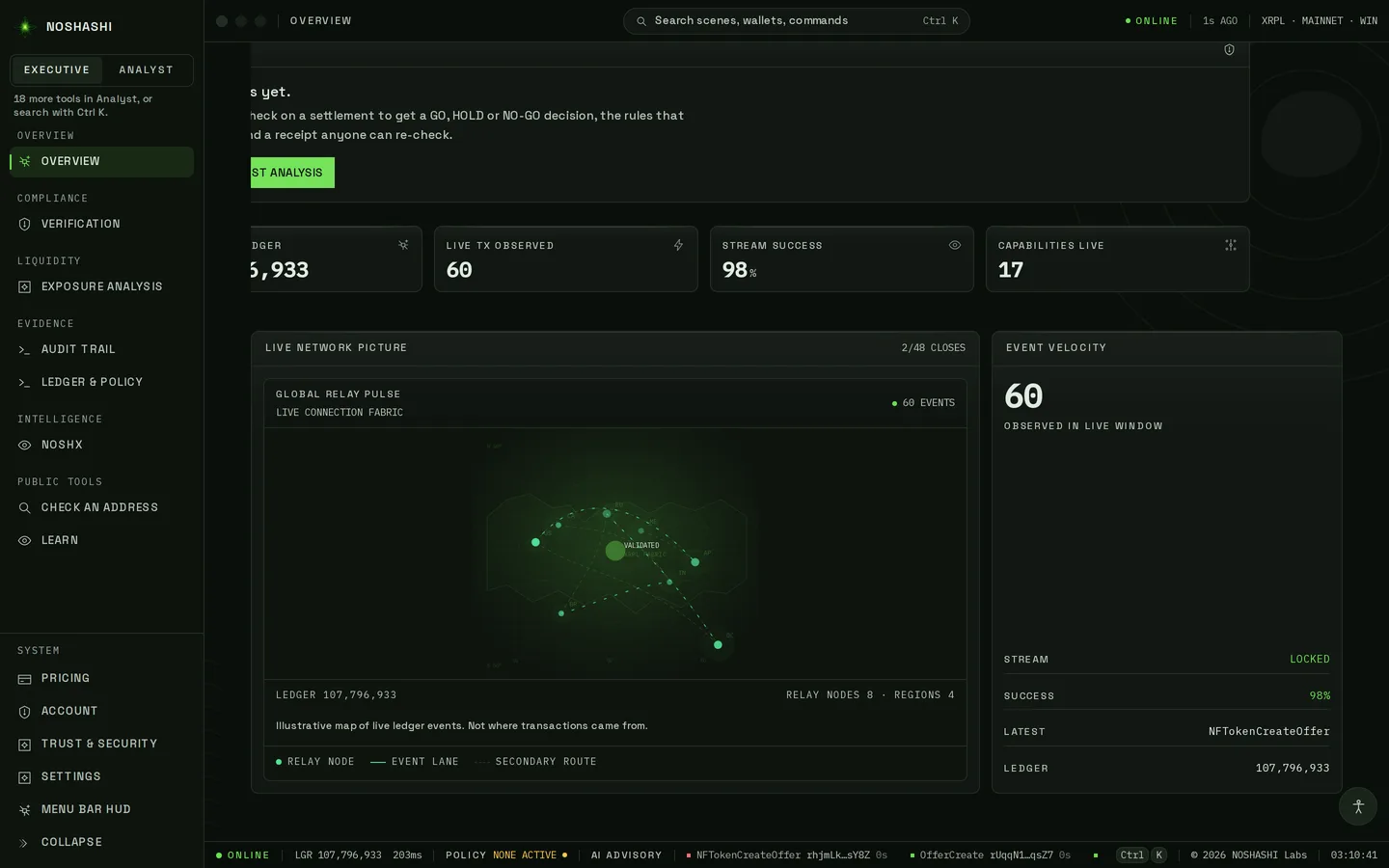Screen dimensions: 1389x868
Task: Switch to Analyst mode
Action: [147, 70]
